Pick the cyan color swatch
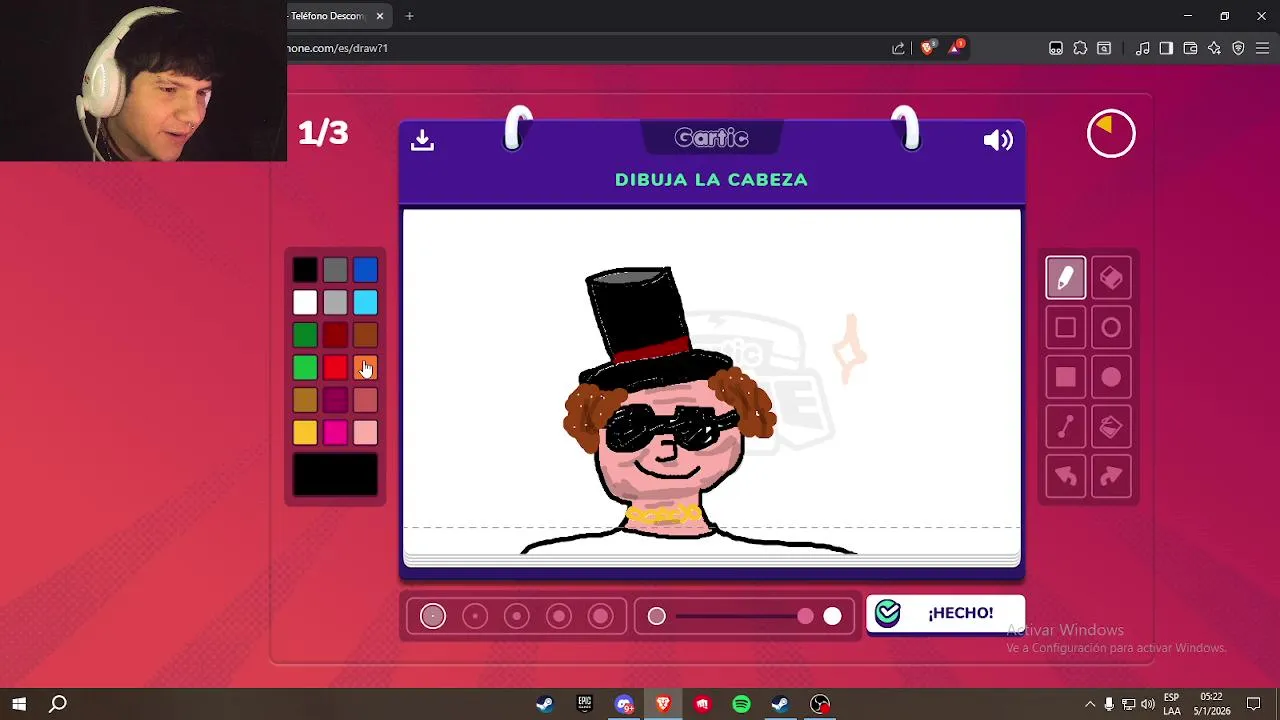This screenshot has width=1280, height=720. click(x=365, y=302)
